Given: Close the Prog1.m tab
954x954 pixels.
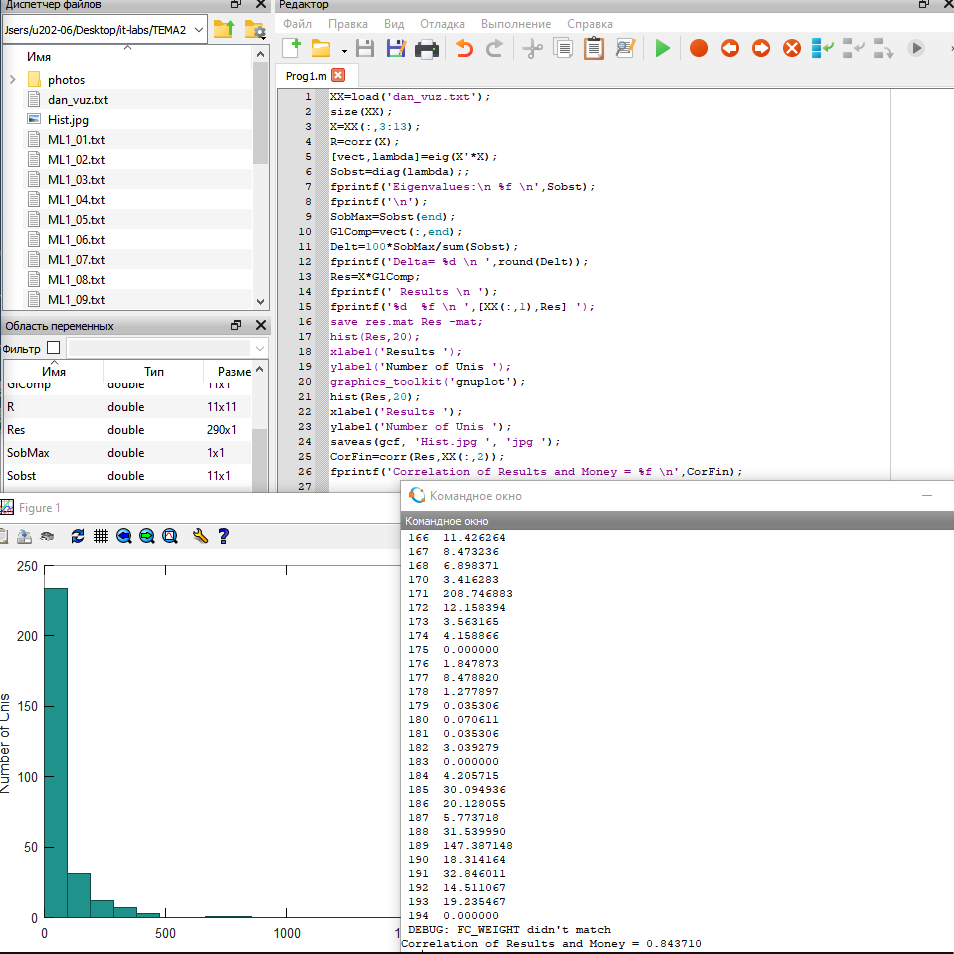Looking at the screenshot, I should [x=338, y=75].
